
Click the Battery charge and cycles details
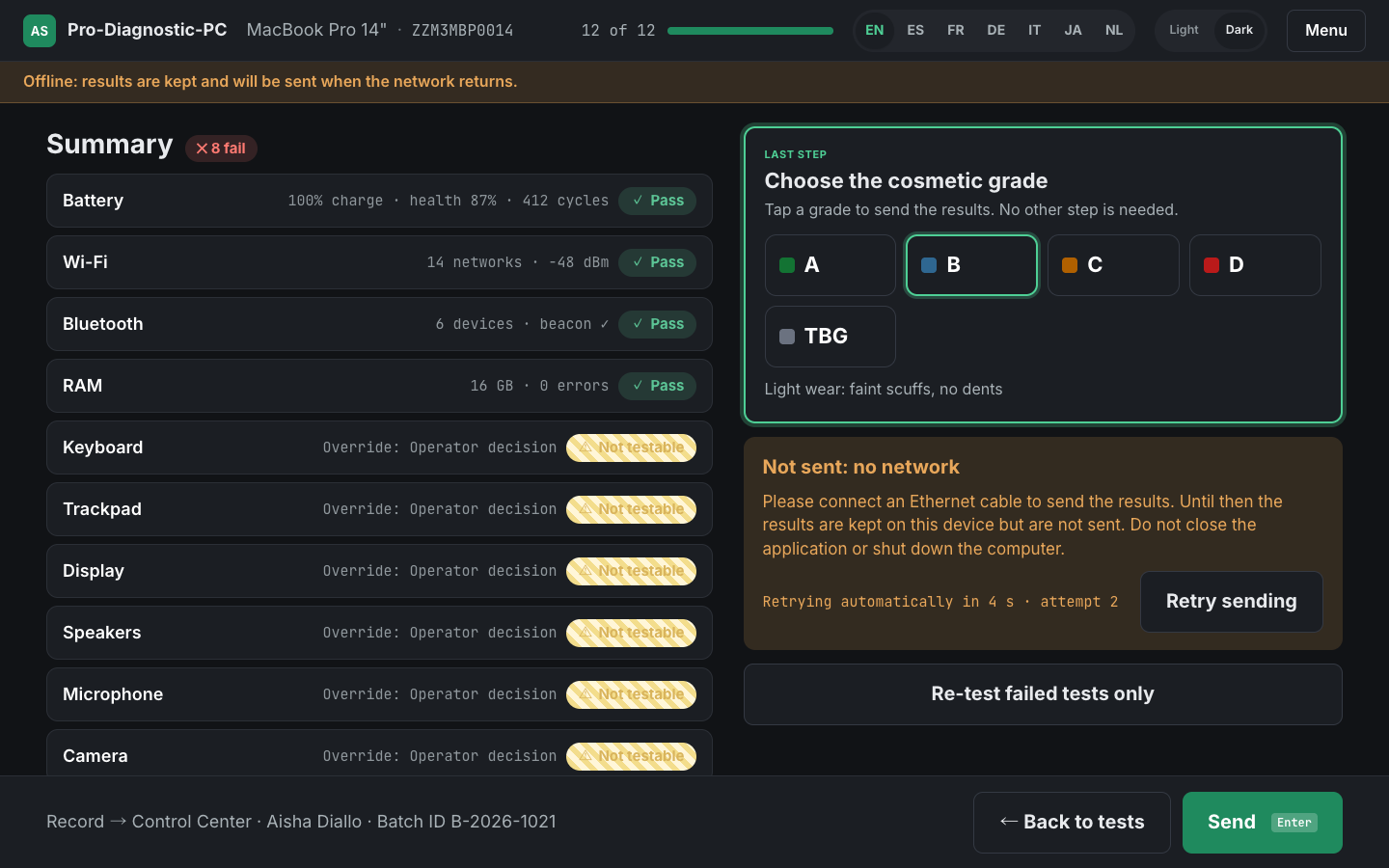tap(449, 201)
